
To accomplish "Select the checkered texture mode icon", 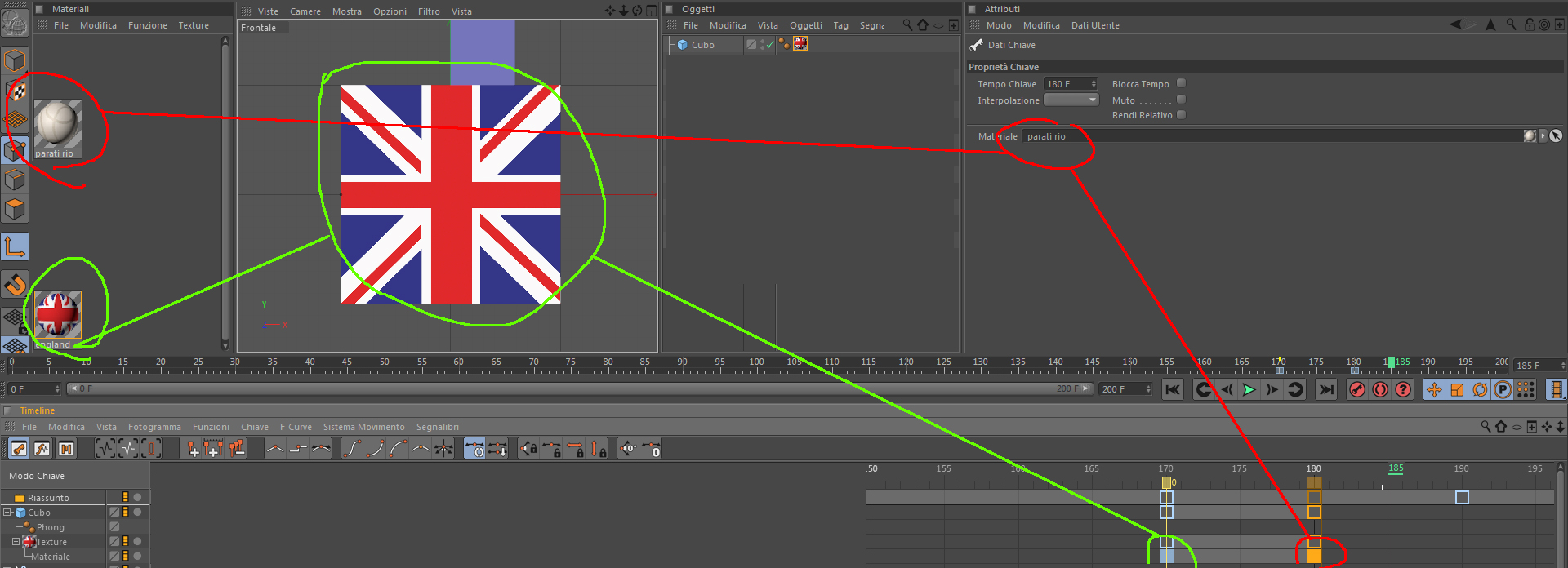I will pos(15,91).
